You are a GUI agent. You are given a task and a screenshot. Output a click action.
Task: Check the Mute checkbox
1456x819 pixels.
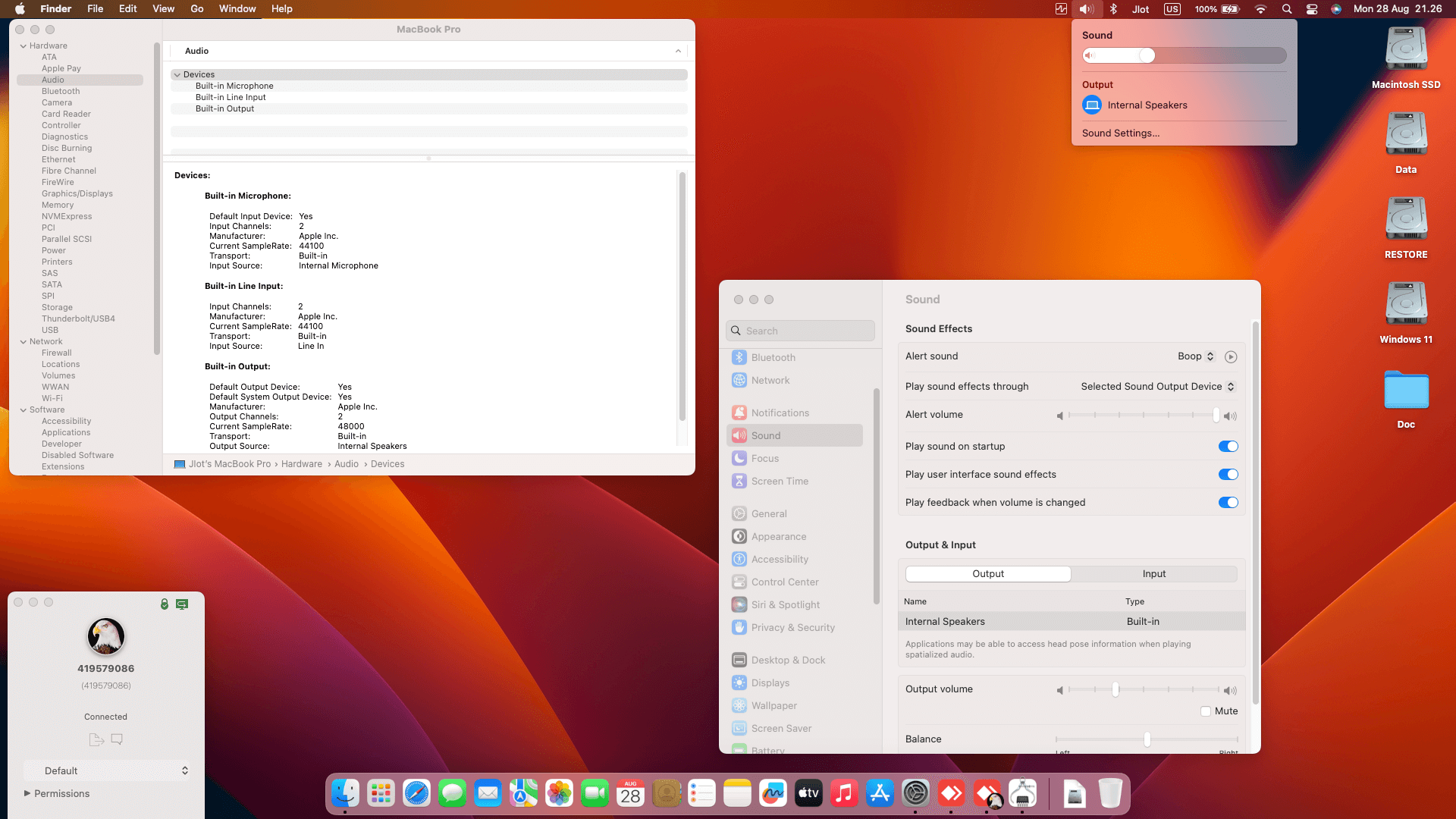[1206, 711]
